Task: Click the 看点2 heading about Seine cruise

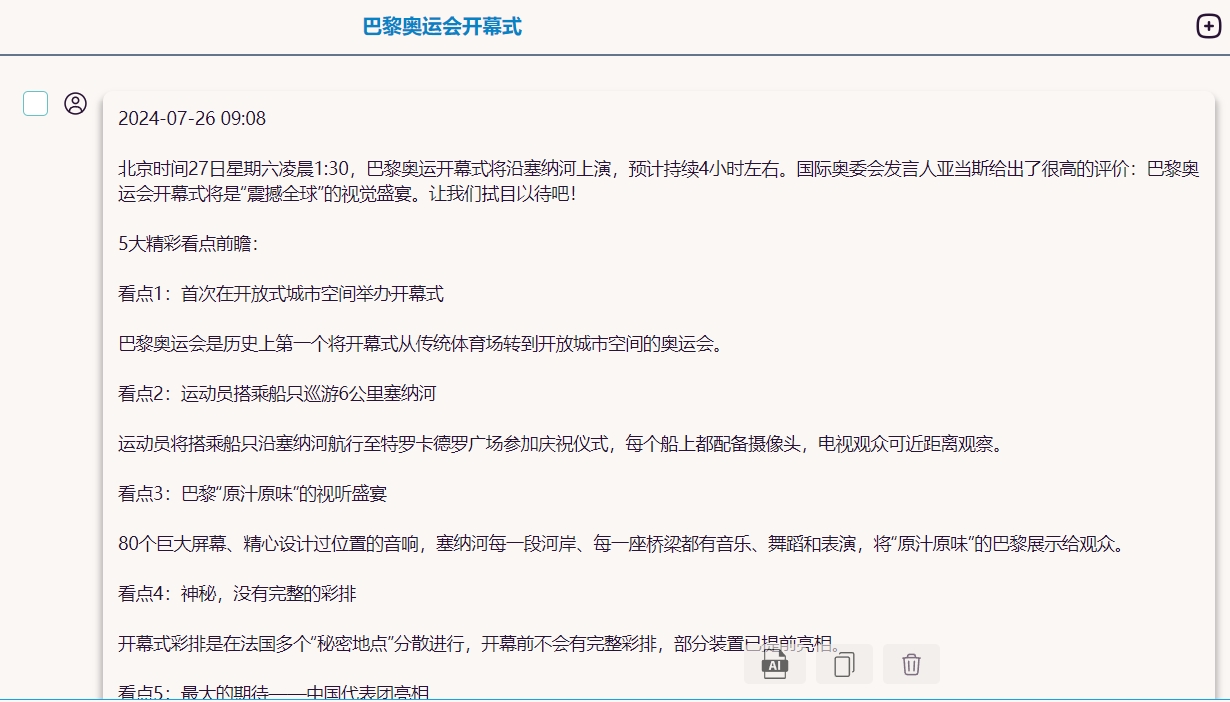Action: 277,394
